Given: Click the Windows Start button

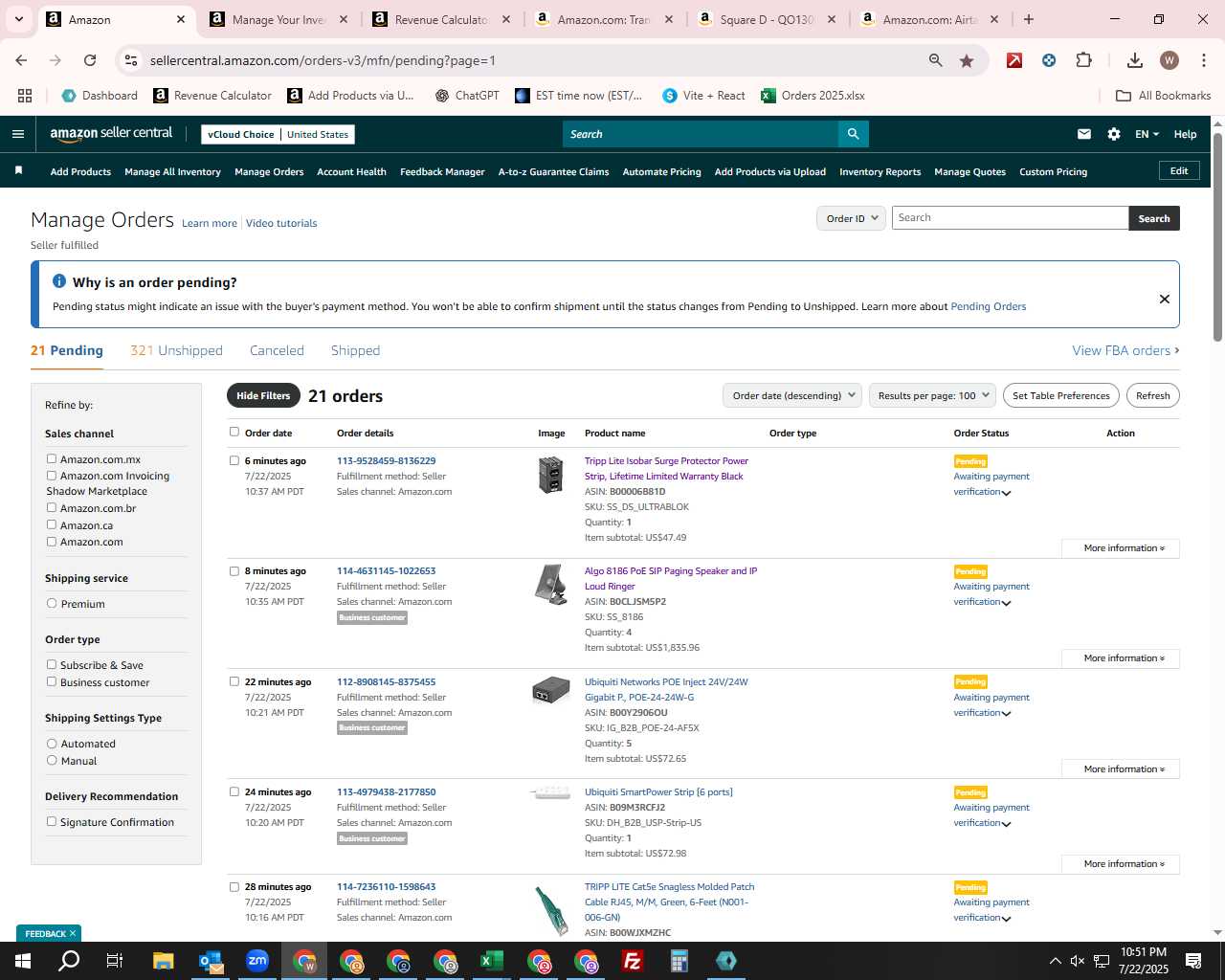Looking at the screenshot, I should point(23,961).
